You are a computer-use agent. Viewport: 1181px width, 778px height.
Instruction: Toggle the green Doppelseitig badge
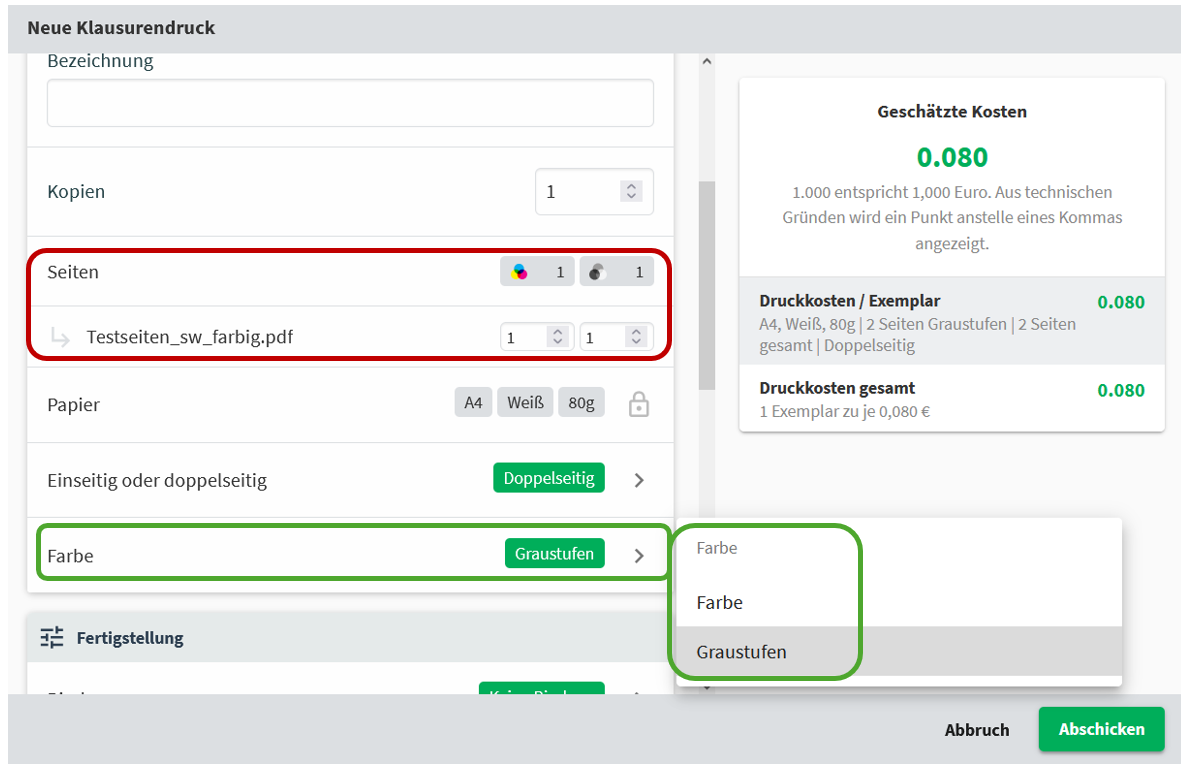tap(549, 479)
